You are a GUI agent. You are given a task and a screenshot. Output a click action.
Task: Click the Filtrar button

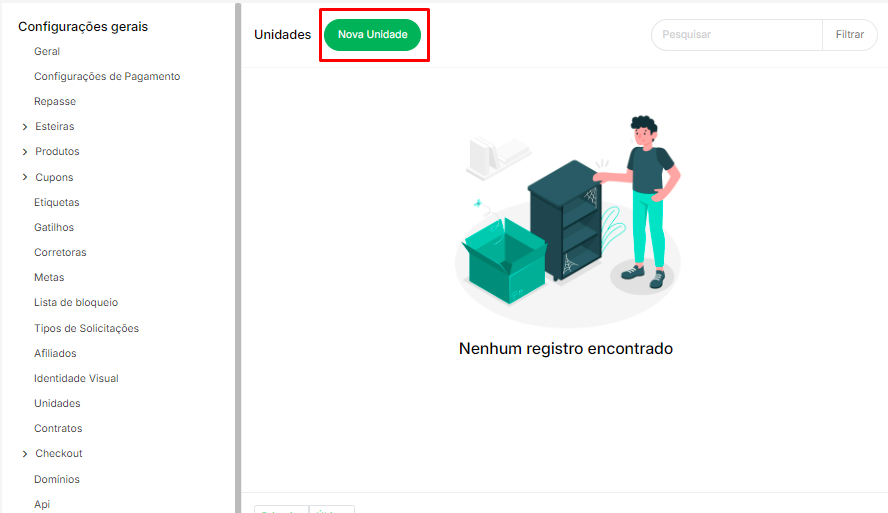(849, 35)
